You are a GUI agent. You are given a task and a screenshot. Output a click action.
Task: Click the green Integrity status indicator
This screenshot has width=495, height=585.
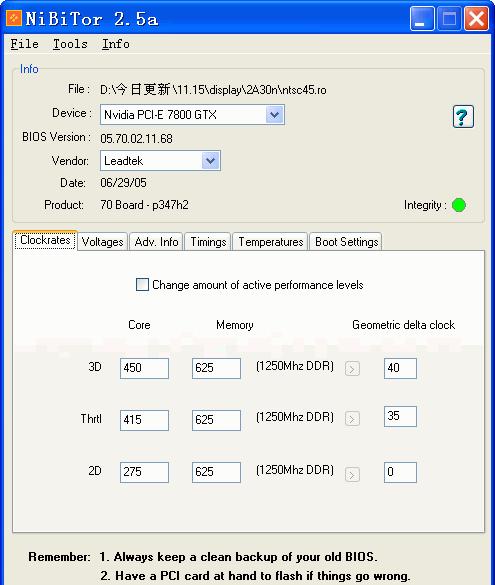pos(459,205)
